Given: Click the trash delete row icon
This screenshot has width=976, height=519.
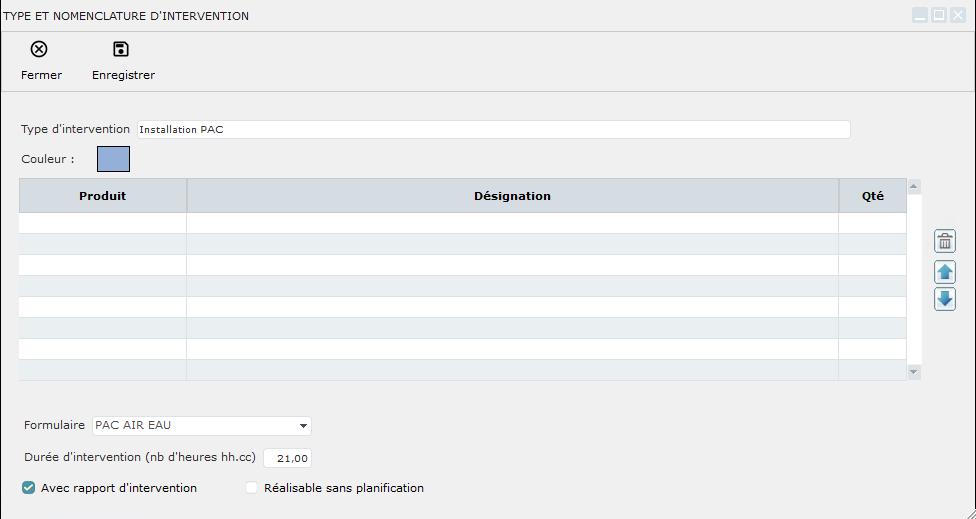Looking at the screenshot, I should (x=945, y=241).
